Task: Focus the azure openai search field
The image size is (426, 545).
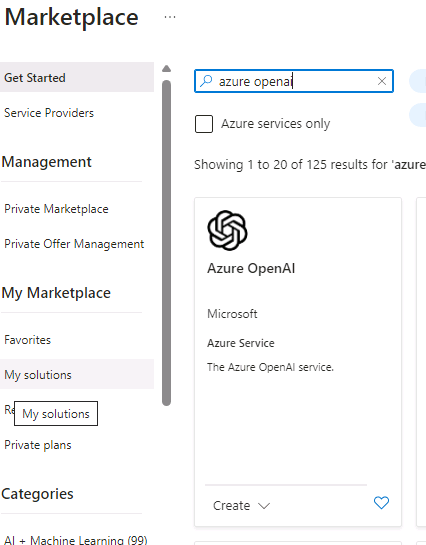Action: [x=294, y=81]
